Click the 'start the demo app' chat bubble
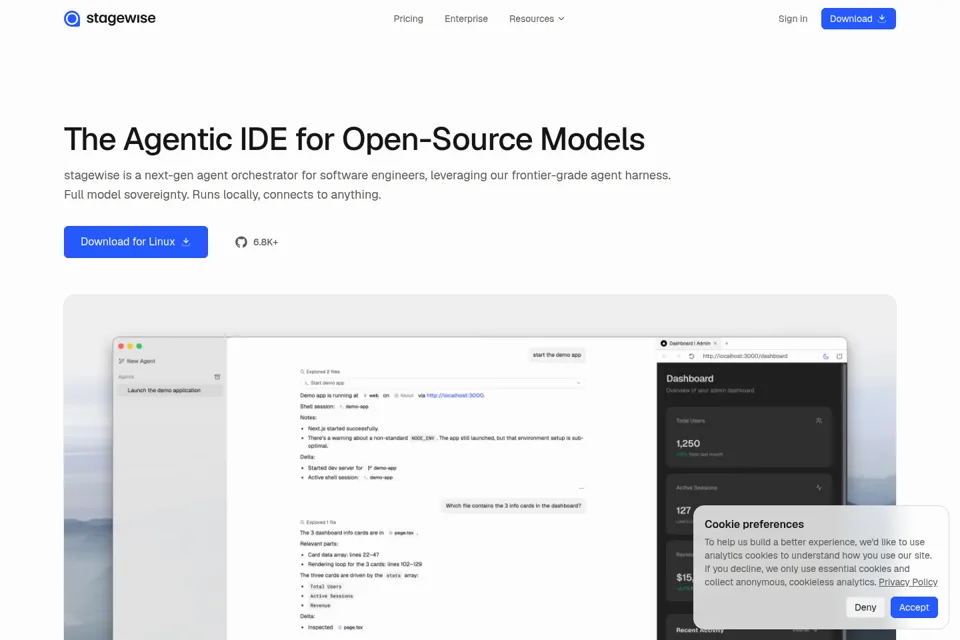Screen dimensions: 960x640 (557, 355)
